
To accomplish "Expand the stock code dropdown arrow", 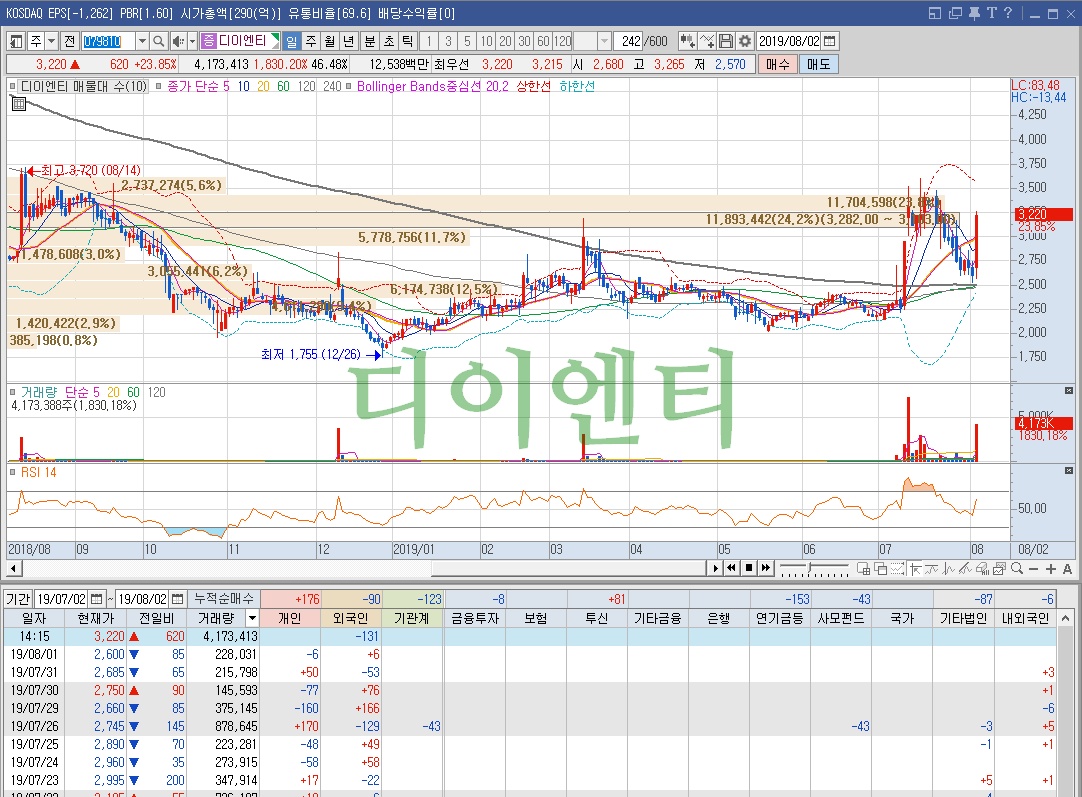I will coord(141,41).
